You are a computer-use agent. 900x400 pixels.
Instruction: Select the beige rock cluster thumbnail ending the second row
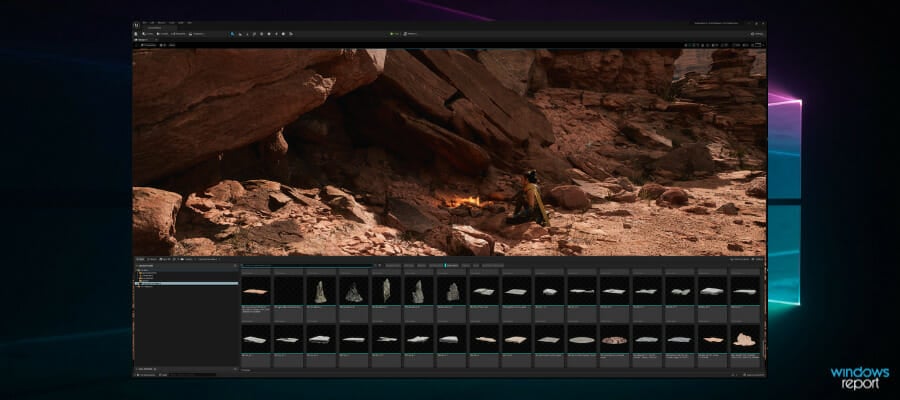click(x=744, y=339)
